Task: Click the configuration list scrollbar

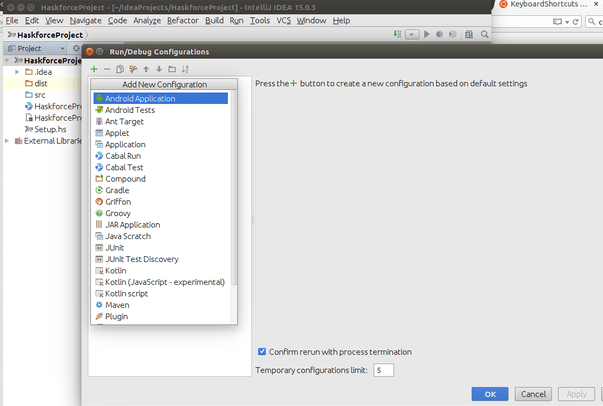Action: 233,188
